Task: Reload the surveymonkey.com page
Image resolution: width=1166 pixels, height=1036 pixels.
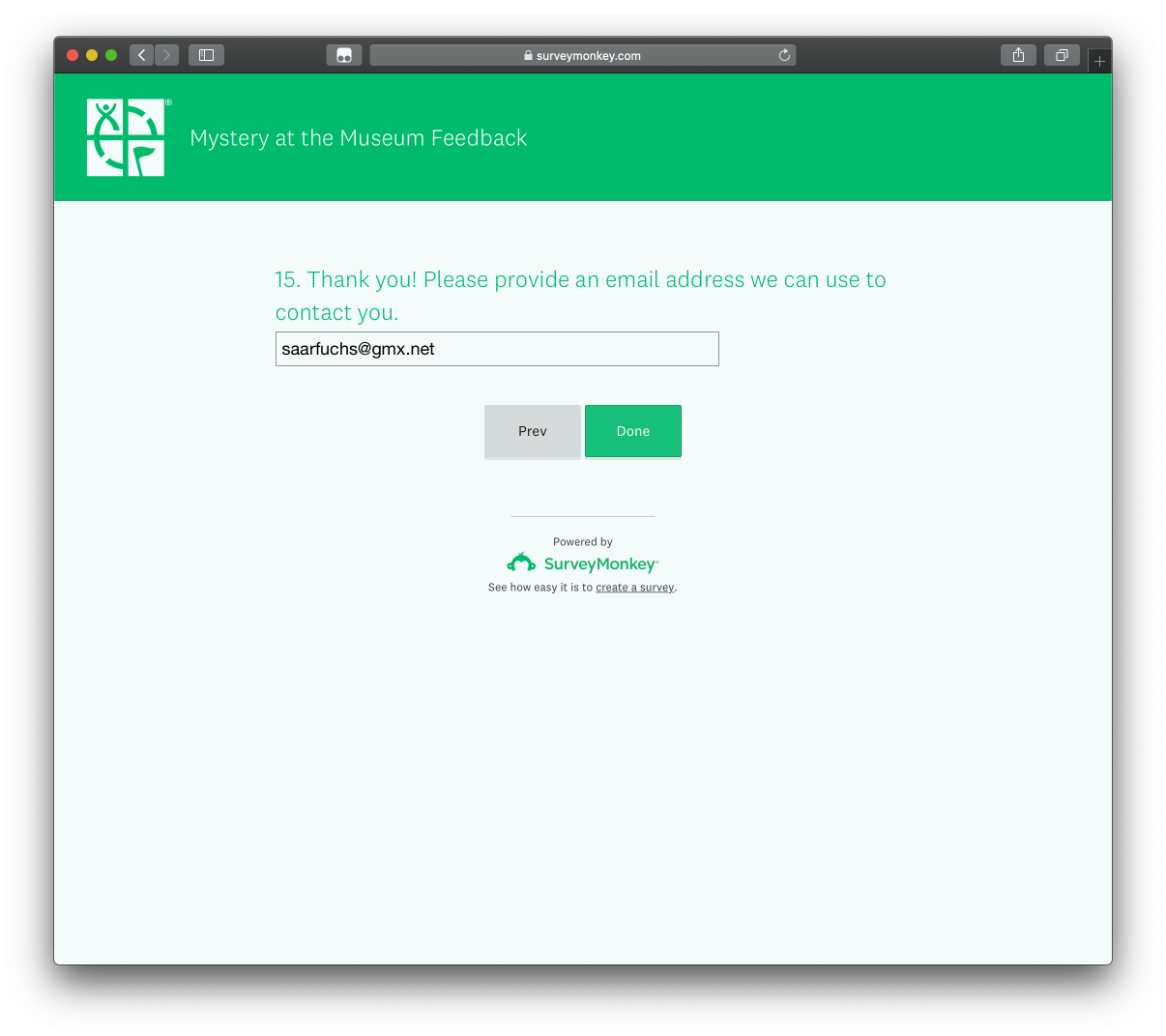Action: [x=784, y=55]
